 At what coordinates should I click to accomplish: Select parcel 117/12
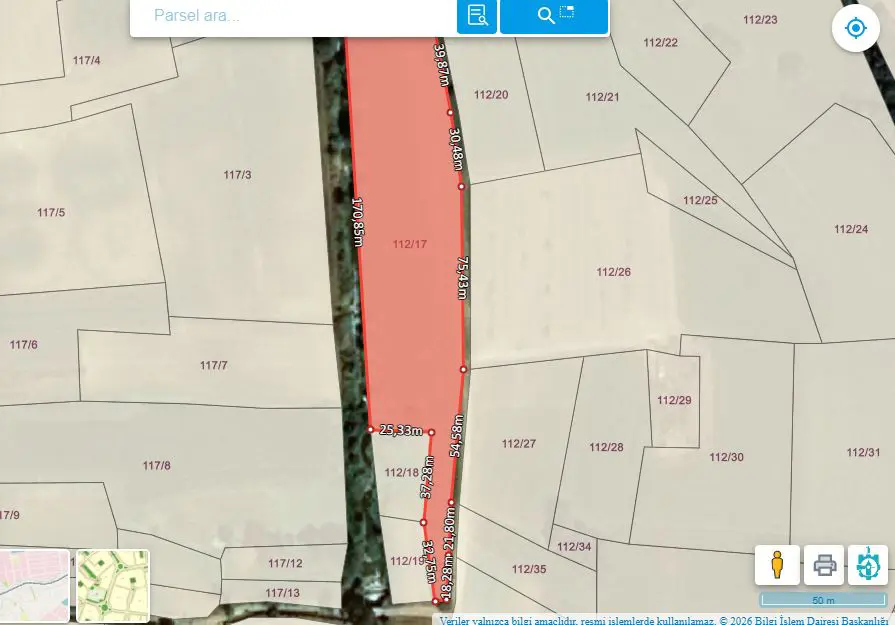coord(285,563)
